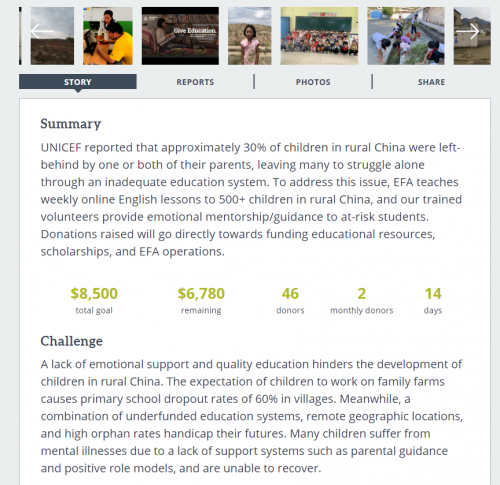Switch to the Photos tab
This screenshot has width=500, height=485.
(313, 82)
